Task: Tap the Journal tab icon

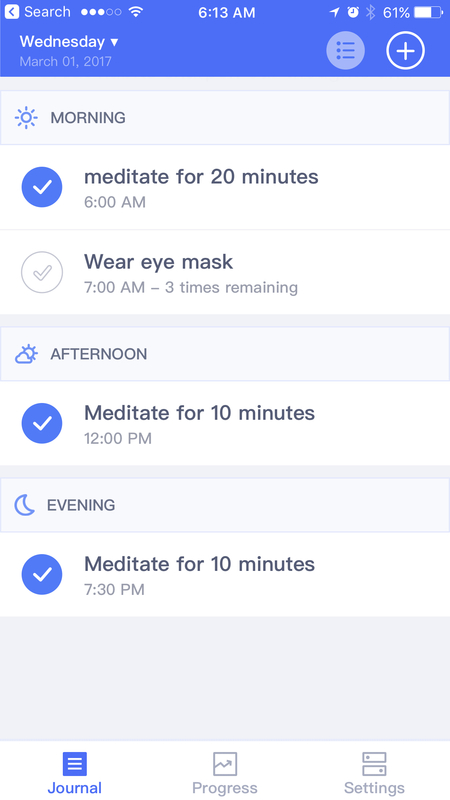Action: pos(74,764)
